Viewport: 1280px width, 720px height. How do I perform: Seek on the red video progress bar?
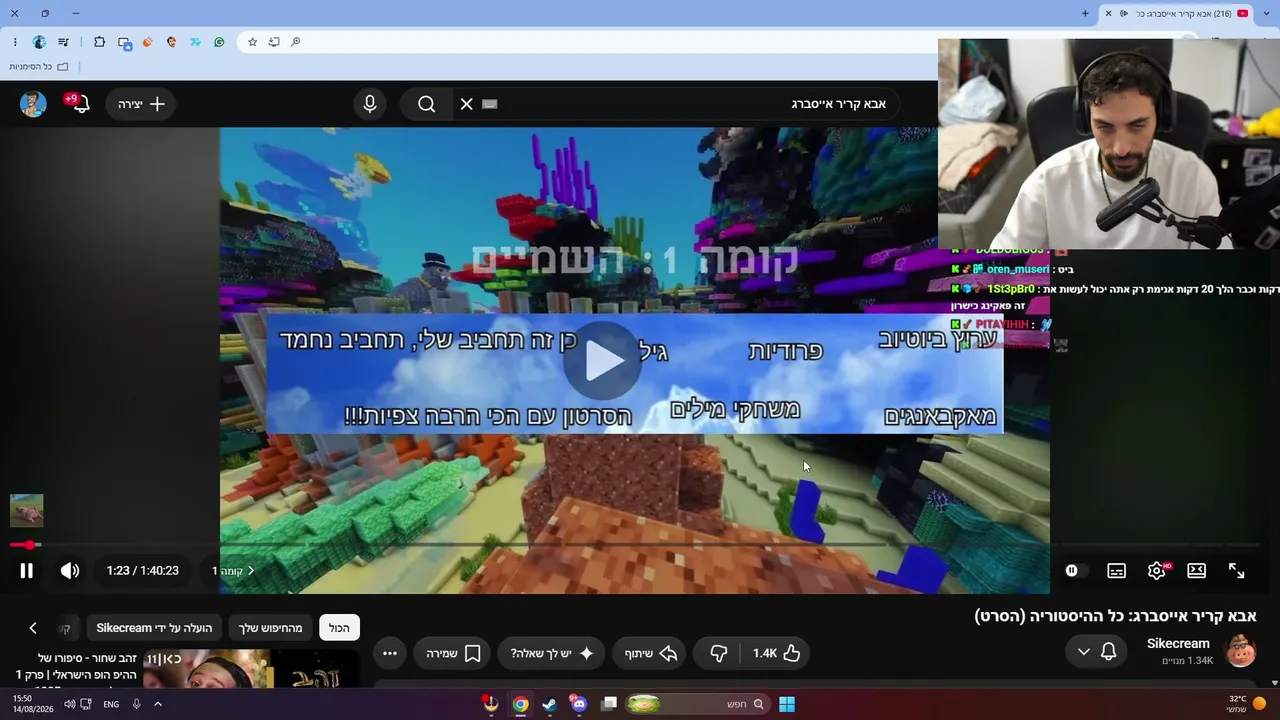635,545
